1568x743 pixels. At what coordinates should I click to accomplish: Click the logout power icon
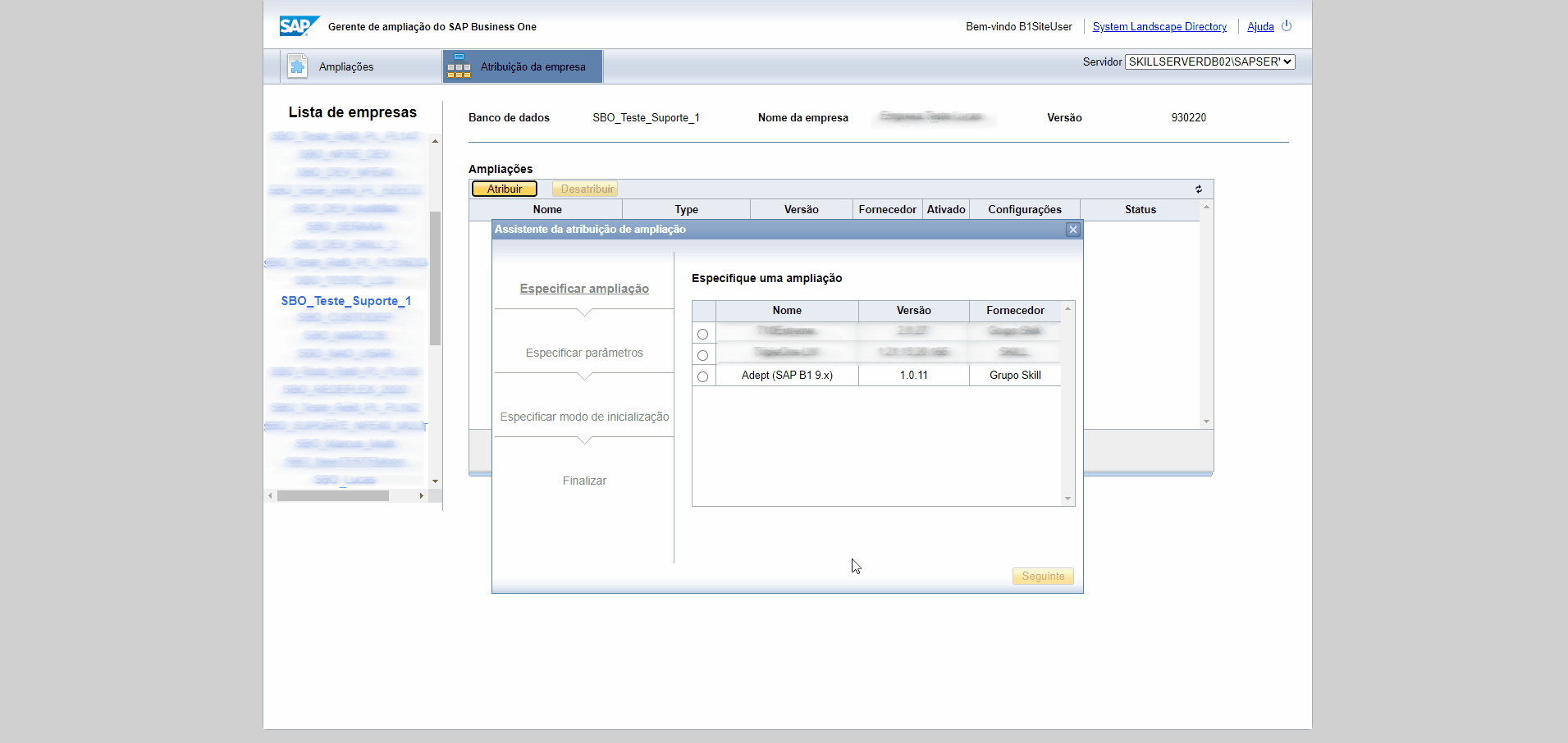tap(1287, 26)
